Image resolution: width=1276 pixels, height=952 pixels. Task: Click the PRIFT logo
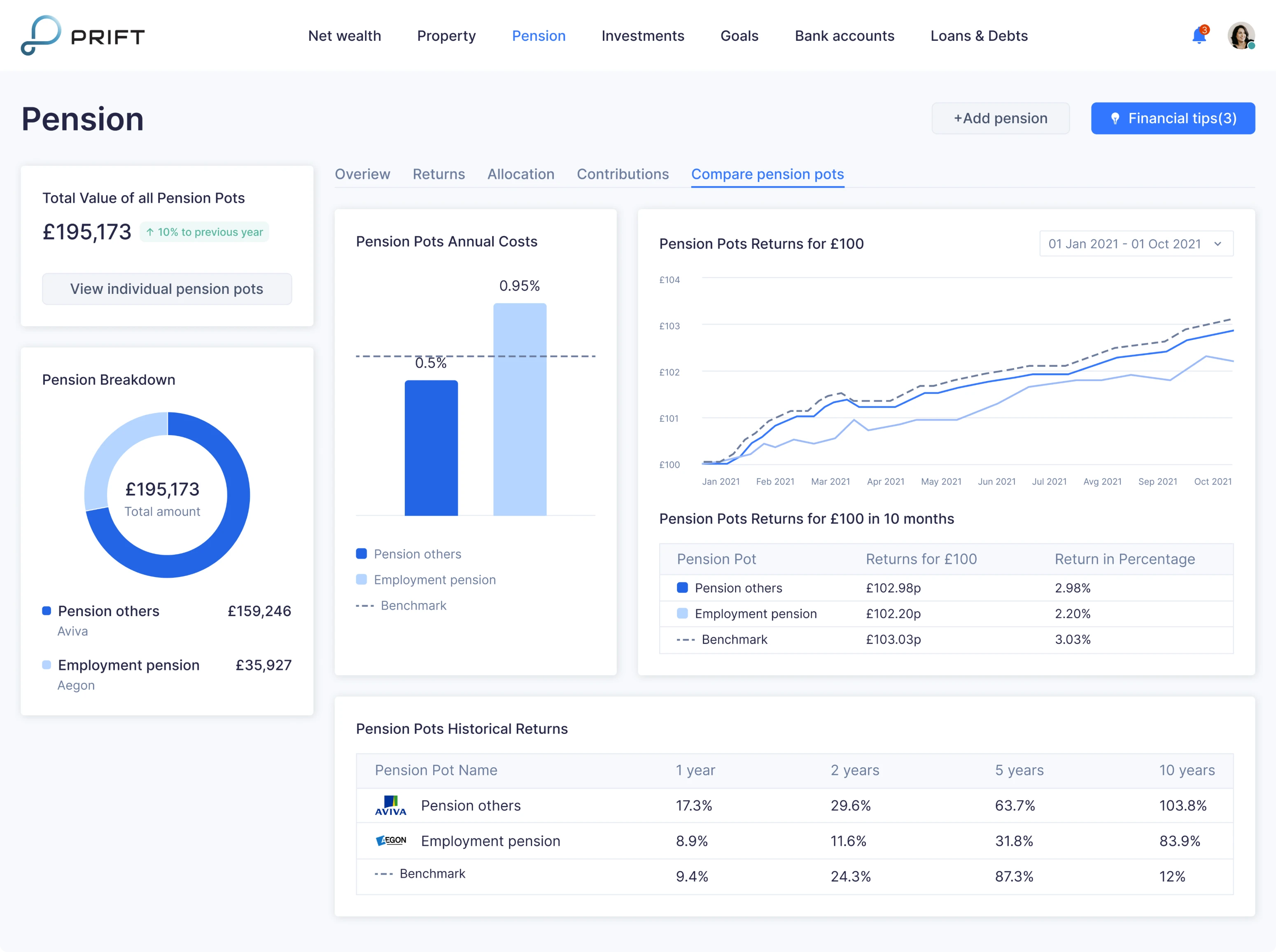pyautogui.click(x=82, y=35)
